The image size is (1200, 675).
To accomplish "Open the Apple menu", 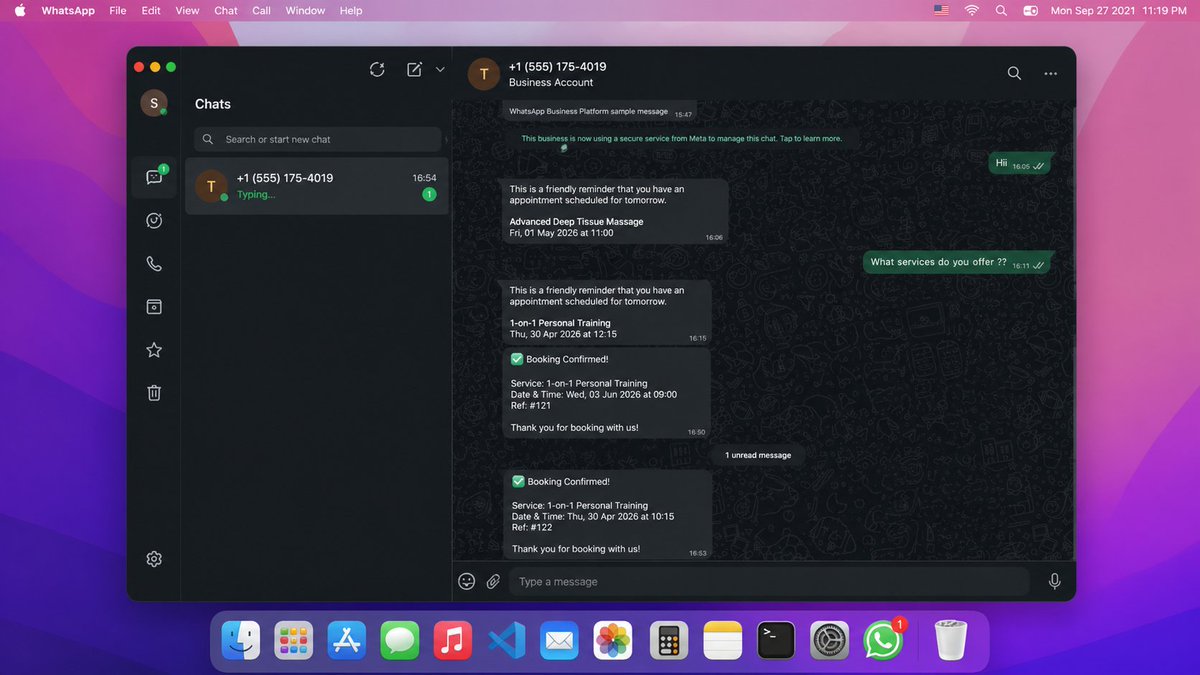I will pos(19,10).
